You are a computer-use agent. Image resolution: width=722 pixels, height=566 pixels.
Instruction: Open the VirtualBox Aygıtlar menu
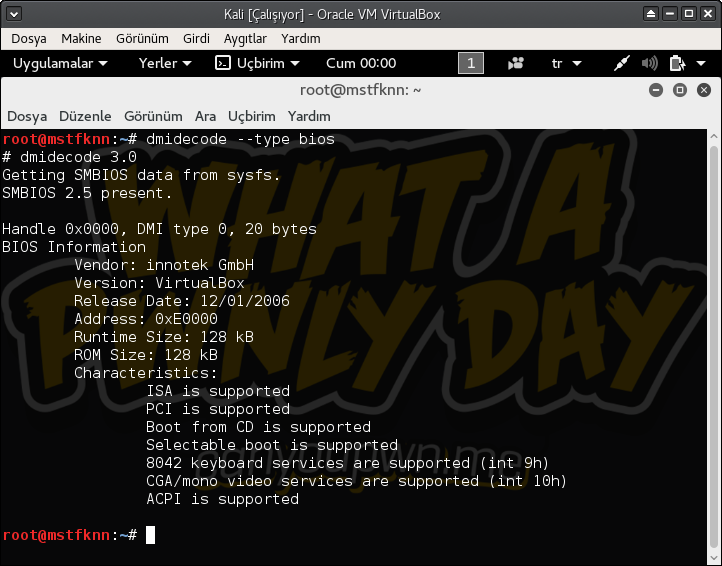pos(245,38)
